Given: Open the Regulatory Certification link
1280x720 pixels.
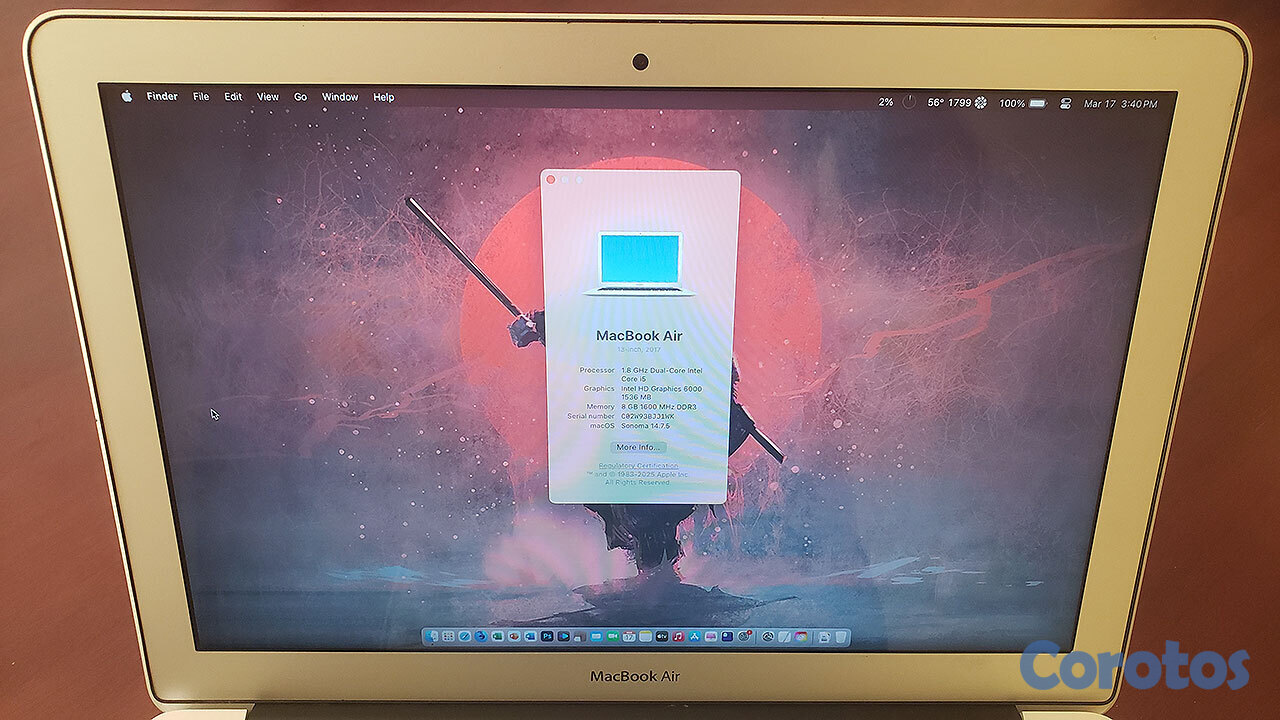Looking at the screenshot, I should [x=638, y=466].
